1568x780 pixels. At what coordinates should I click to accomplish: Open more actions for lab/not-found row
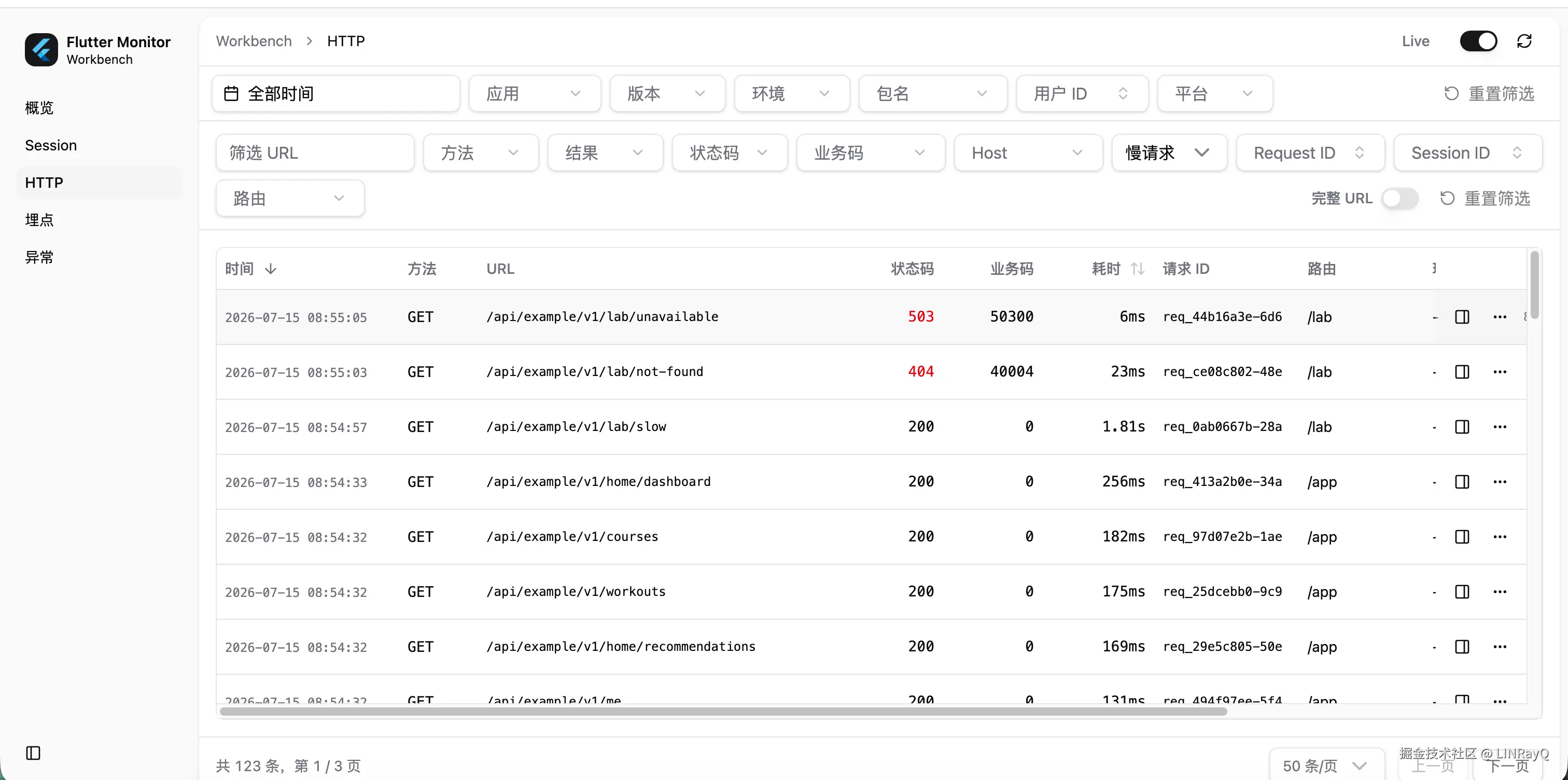pyautogui.click(x=1500, y=372)
